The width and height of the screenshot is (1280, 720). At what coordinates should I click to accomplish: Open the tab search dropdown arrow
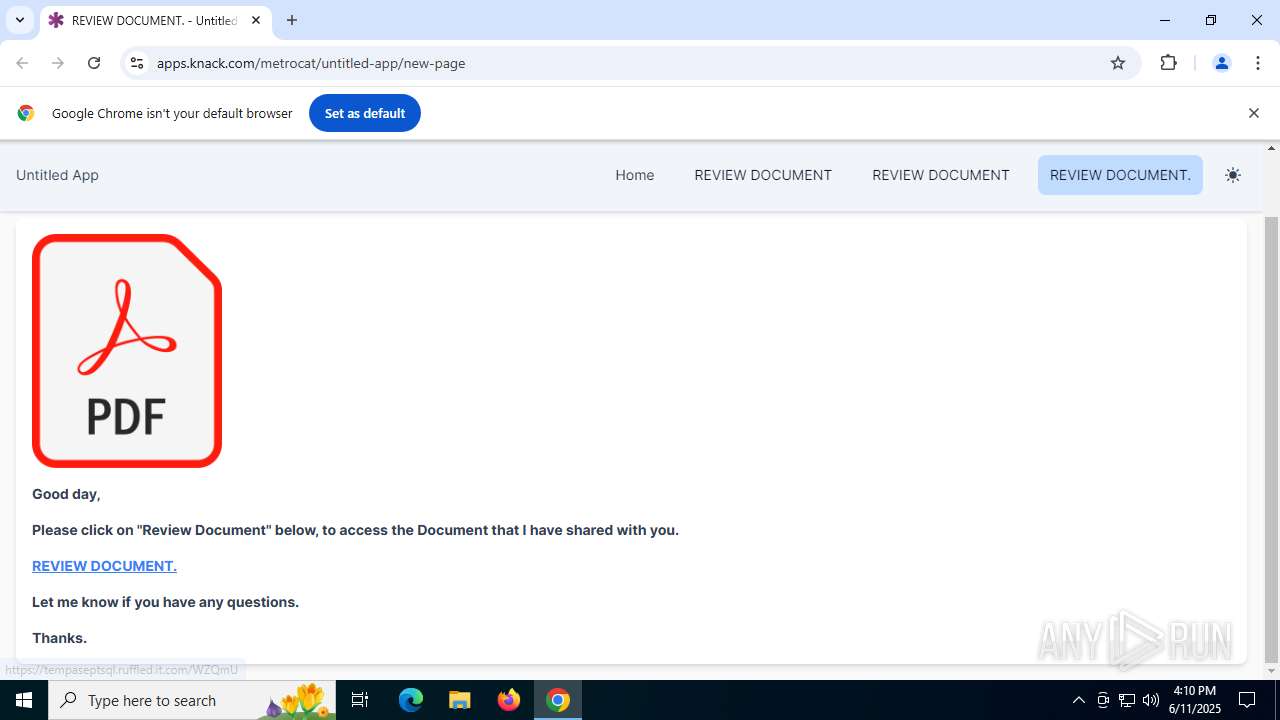coord(20,20)
